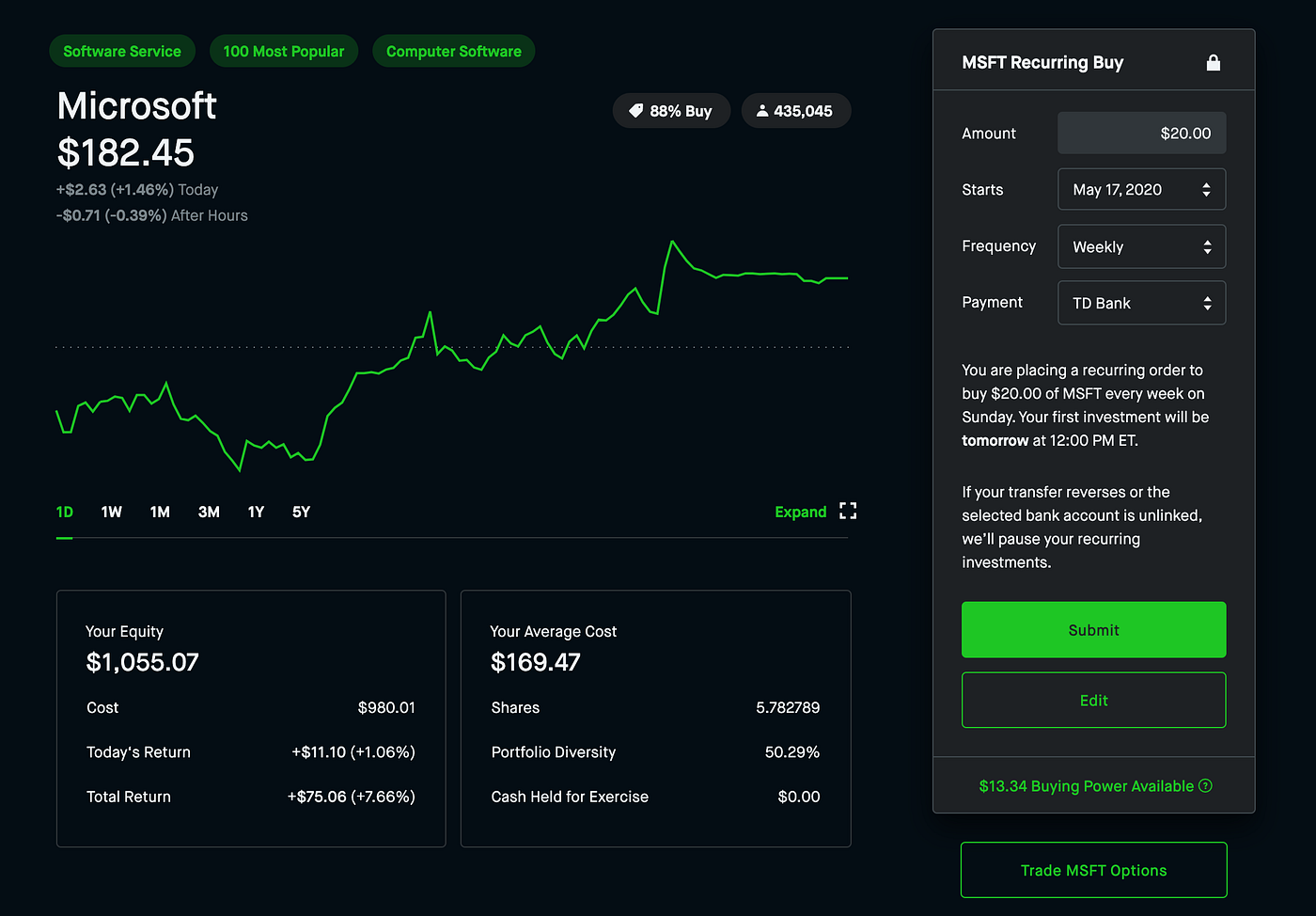Click the expand brackets icon beside Expand
Image resolution: width=1316 pixels, height=916 pixels.
click(848, 512)
